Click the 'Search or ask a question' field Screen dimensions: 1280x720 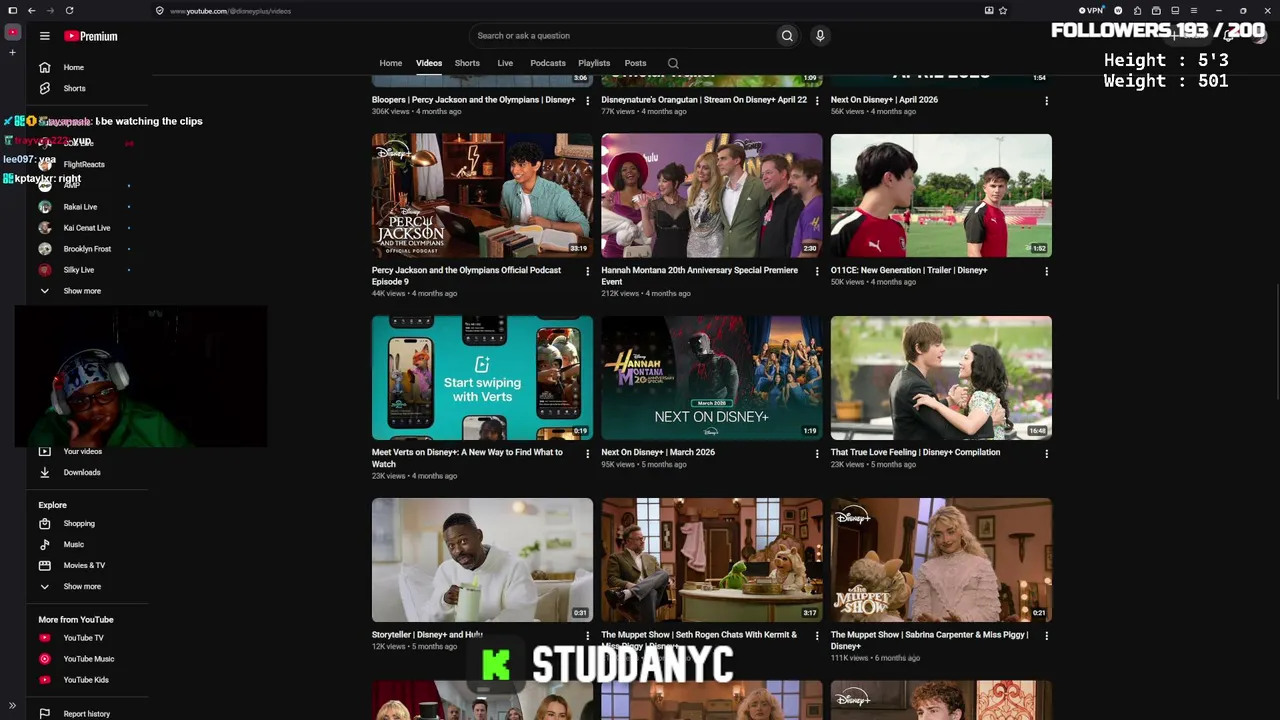click(x=622, y=36)
